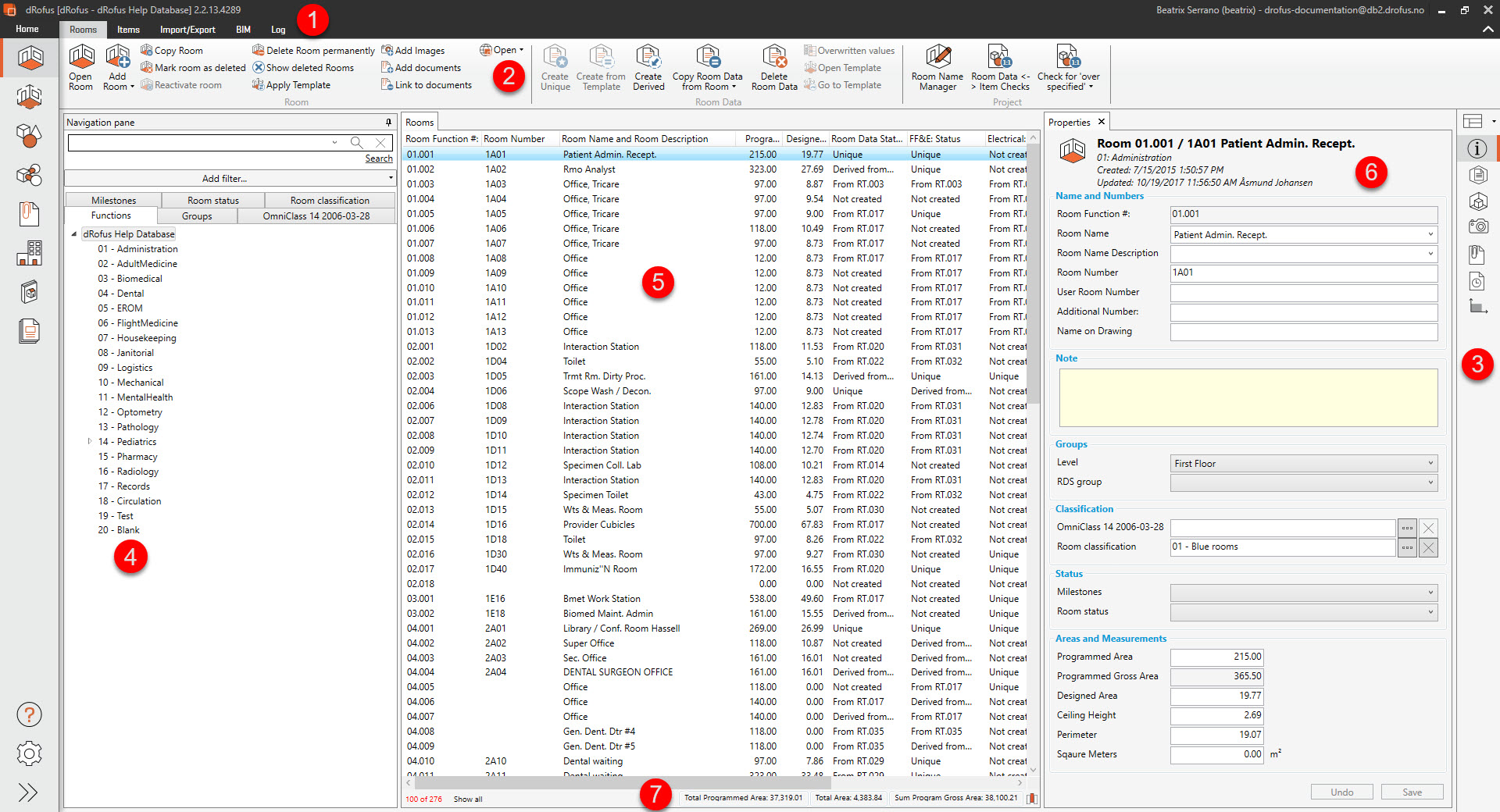The width and height of the screenshot is (1500, 812).
Task: Click into the yellow Note field
Action: [1248, 397]
